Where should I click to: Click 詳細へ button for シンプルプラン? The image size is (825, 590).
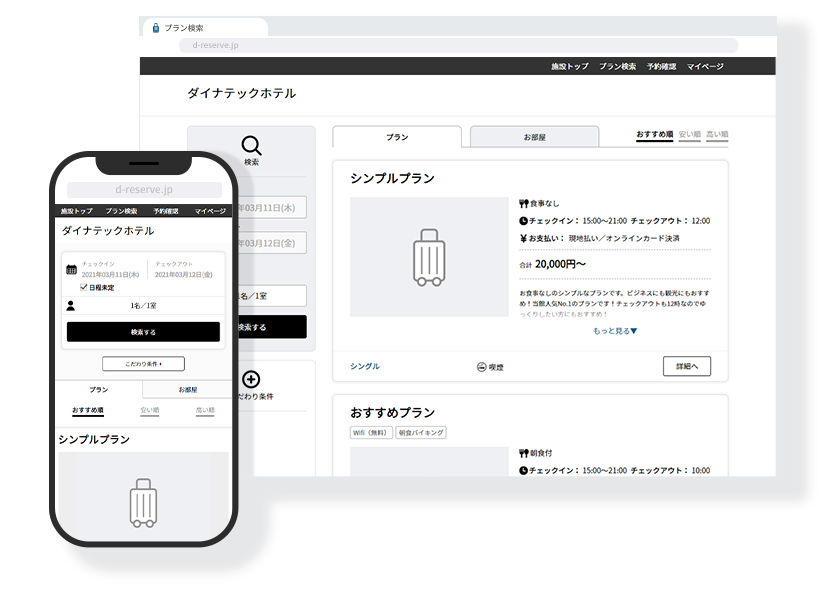[687, 366]
